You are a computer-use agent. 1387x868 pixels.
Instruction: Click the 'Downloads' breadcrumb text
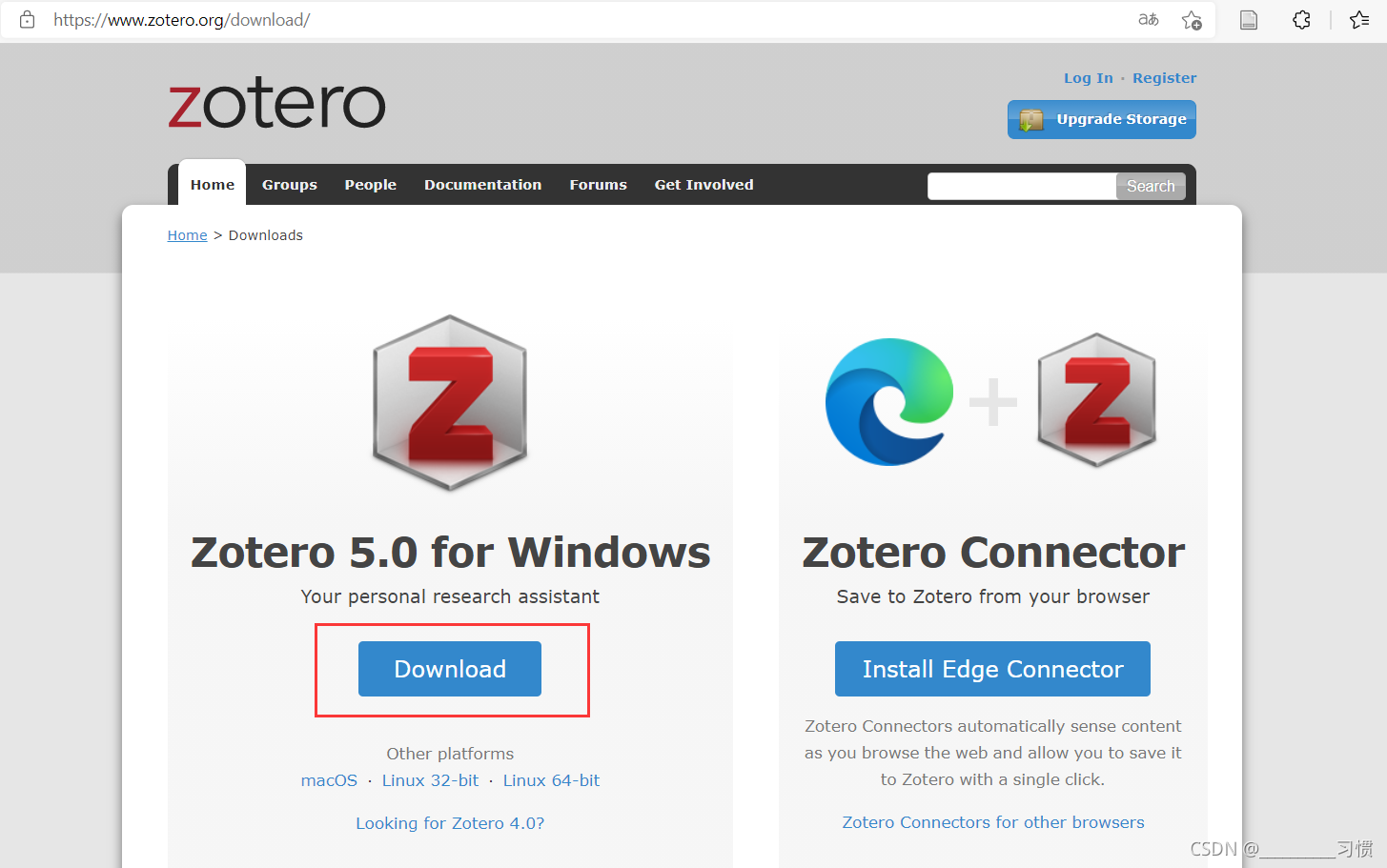click(x=266, y=235)
